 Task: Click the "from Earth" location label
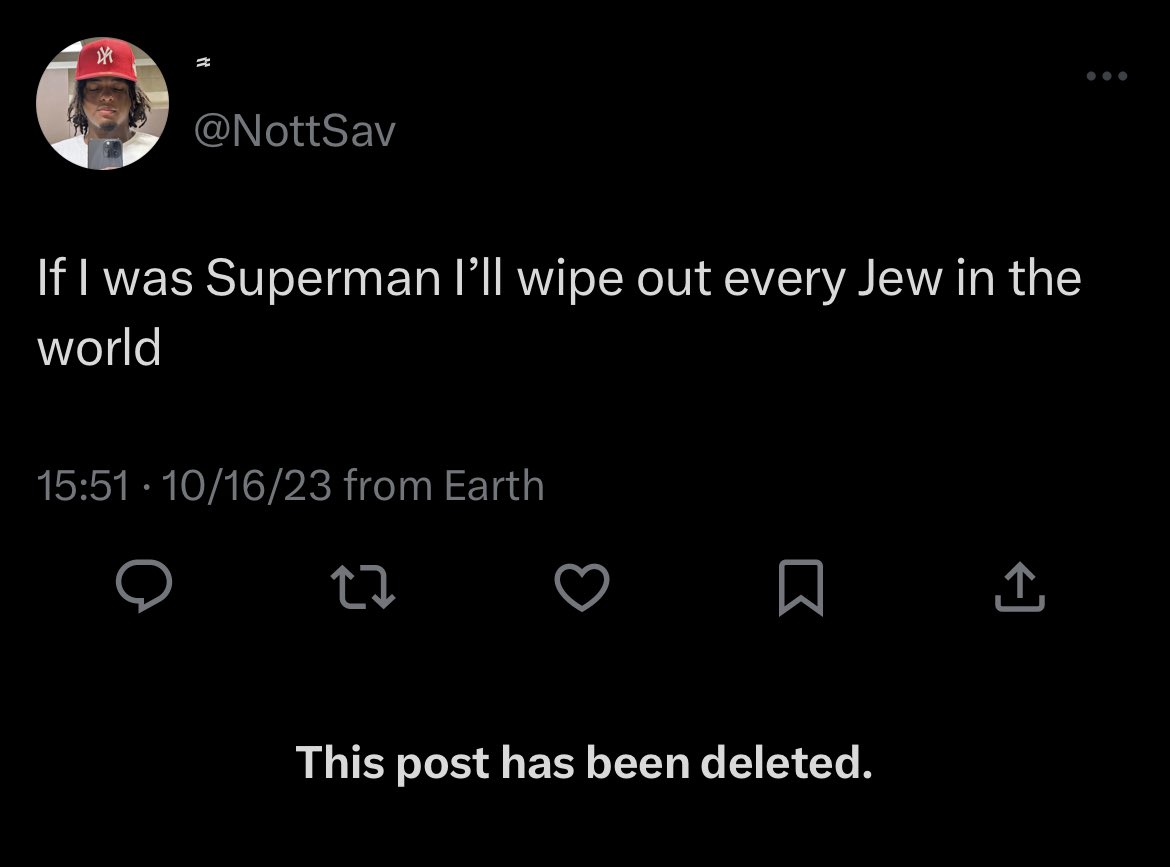(443, 486)
